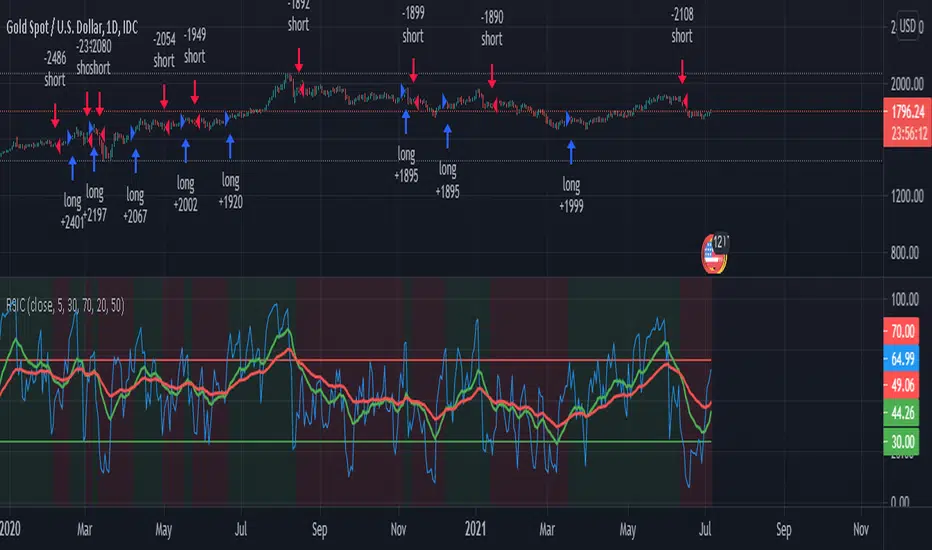Click the blue 64.99 RSI value label
Viewport: 932px width, 550px height.
(x=901, y=359)
